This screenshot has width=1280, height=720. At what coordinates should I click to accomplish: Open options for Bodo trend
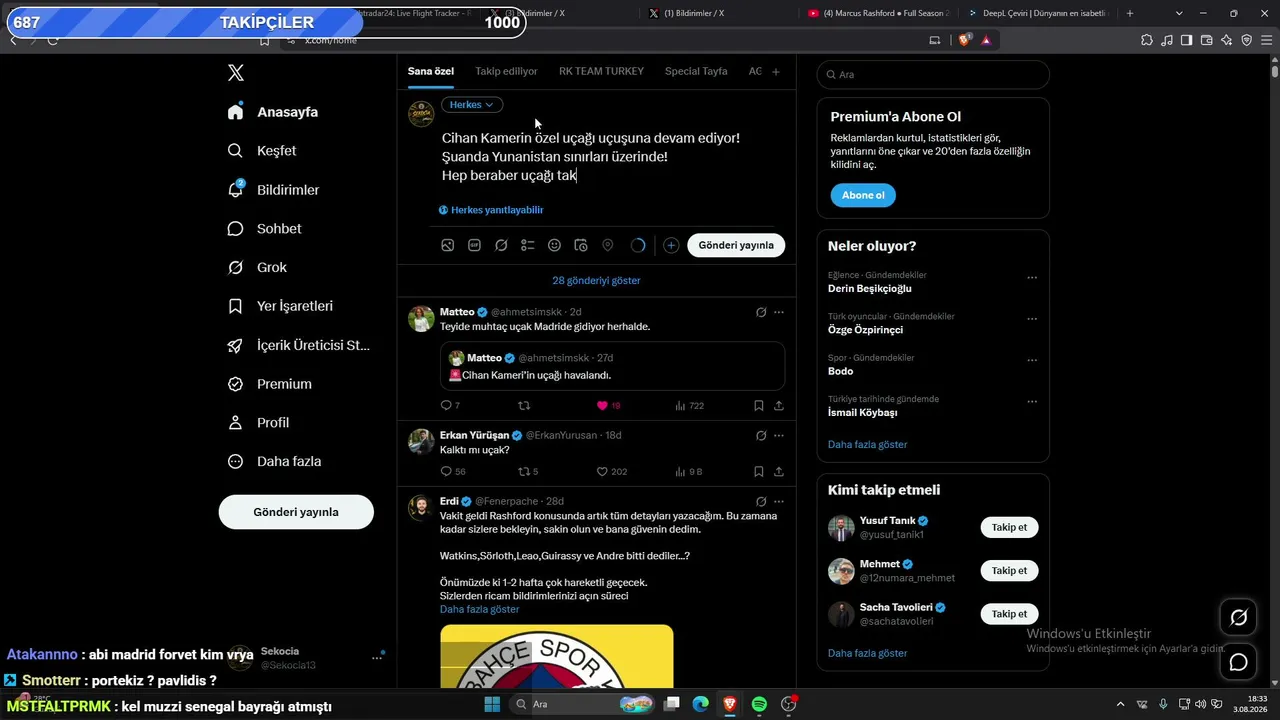pyautogui.click(x=1032, y=361)
